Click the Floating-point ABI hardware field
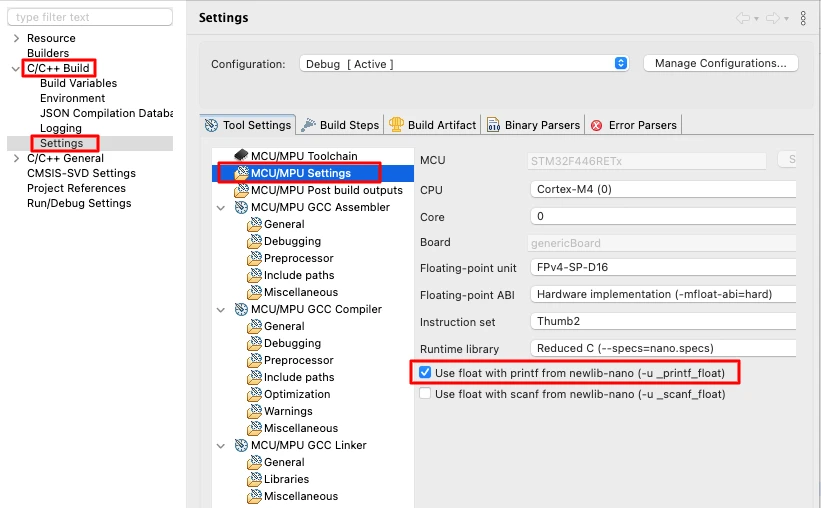 click(663, 294)
